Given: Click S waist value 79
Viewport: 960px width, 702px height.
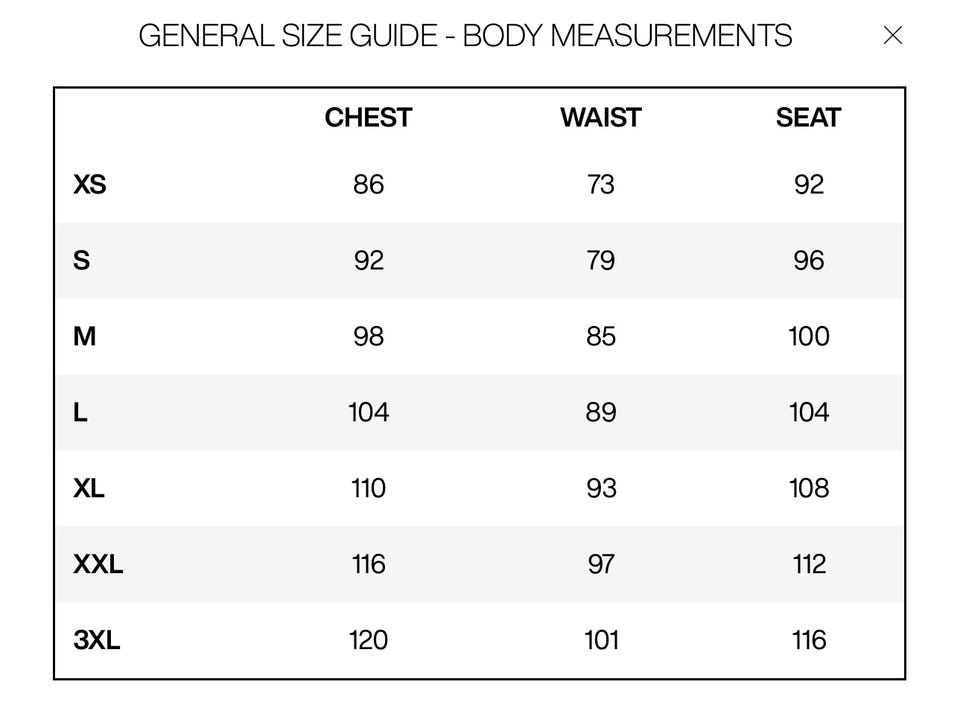Looking at the screenshot, I should [x=601, y=261].
